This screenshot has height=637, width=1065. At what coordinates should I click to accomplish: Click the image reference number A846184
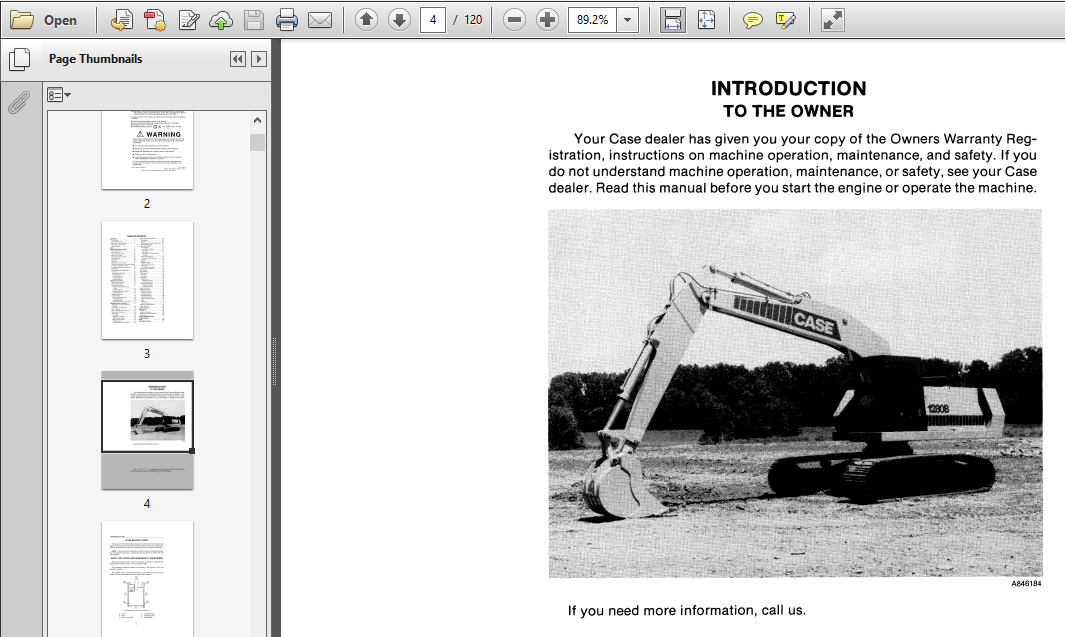click(1026, 583)
